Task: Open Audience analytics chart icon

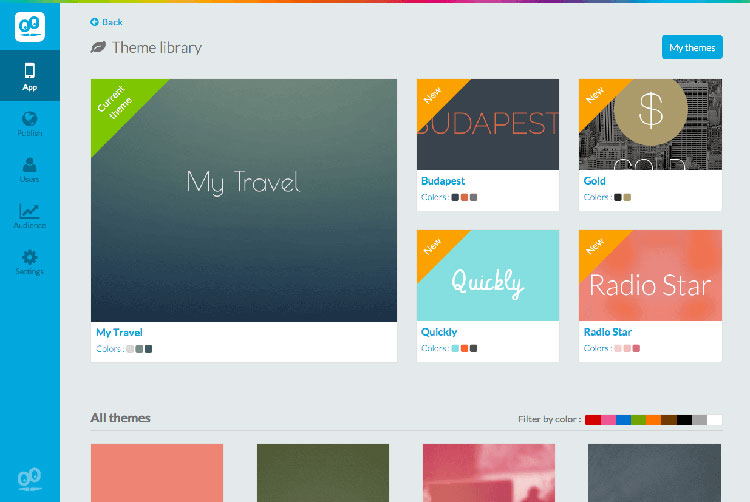Action: pos(30,214)
